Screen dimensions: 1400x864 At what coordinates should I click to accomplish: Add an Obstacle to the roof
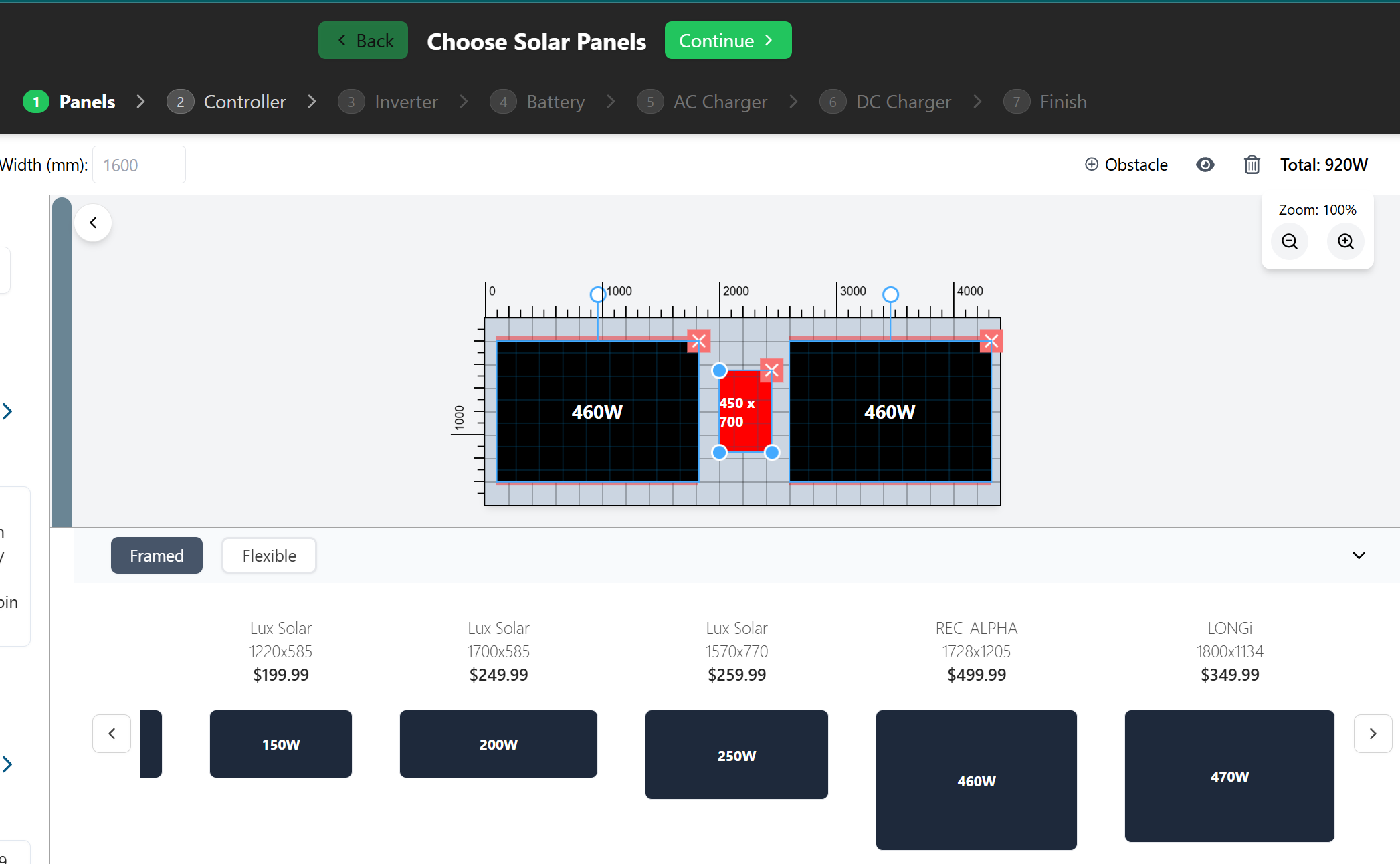pos(1126,165)
